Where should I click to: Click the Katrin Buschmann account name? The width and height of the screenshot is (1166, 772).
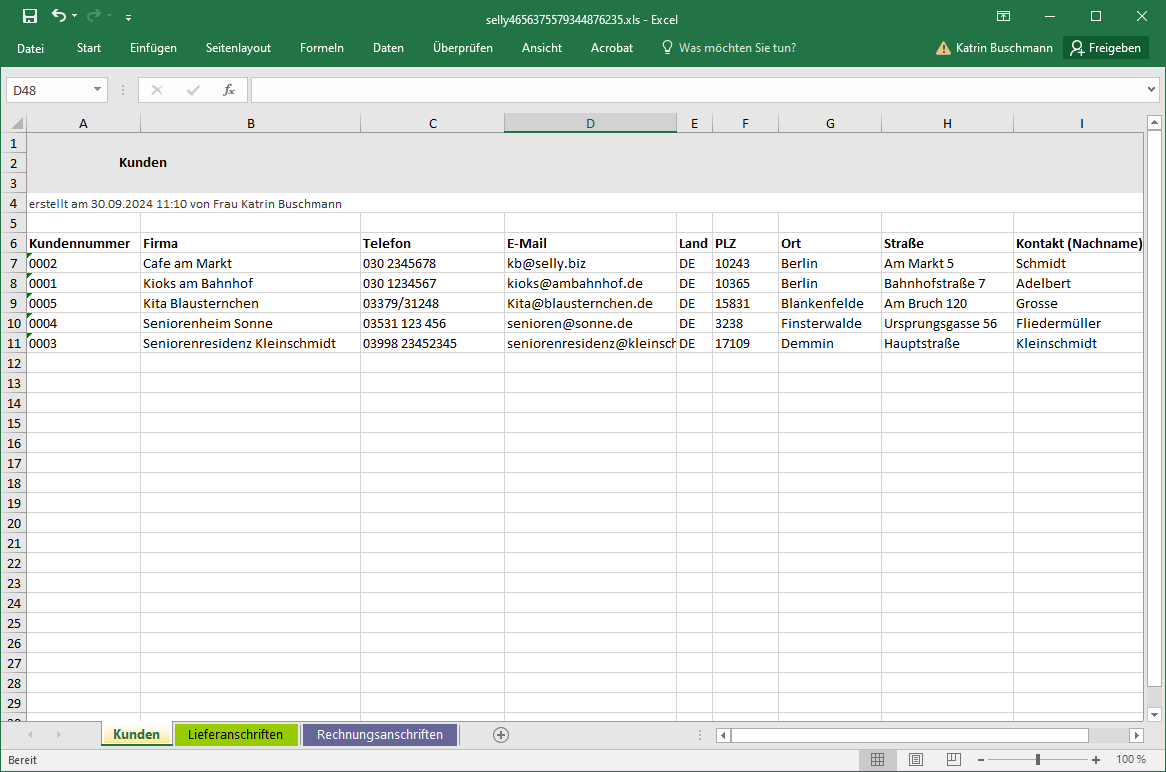(1003, 48)
